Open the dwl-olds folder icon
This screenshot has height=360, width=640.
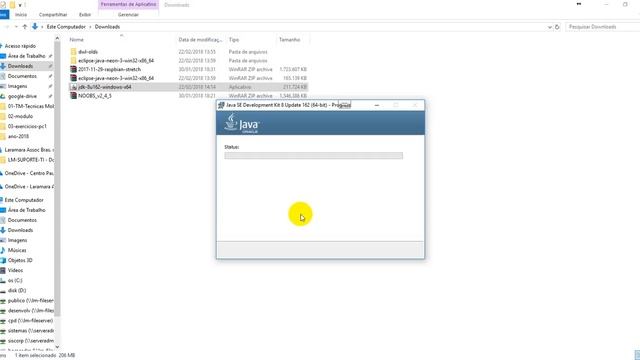73,52
